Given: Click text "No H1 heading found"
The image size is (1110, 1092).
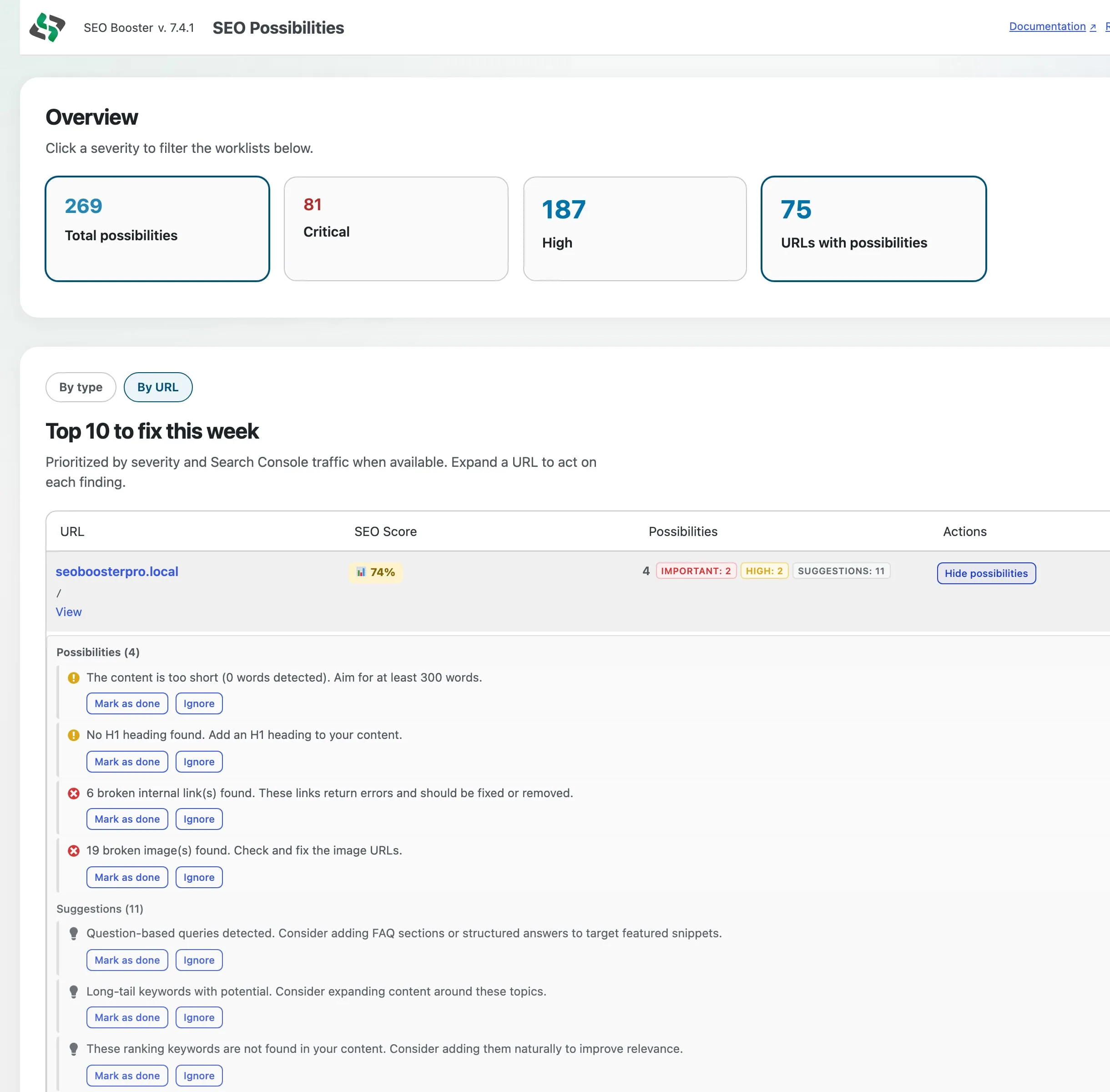Looking at the screenshot, I should point(146,735).
